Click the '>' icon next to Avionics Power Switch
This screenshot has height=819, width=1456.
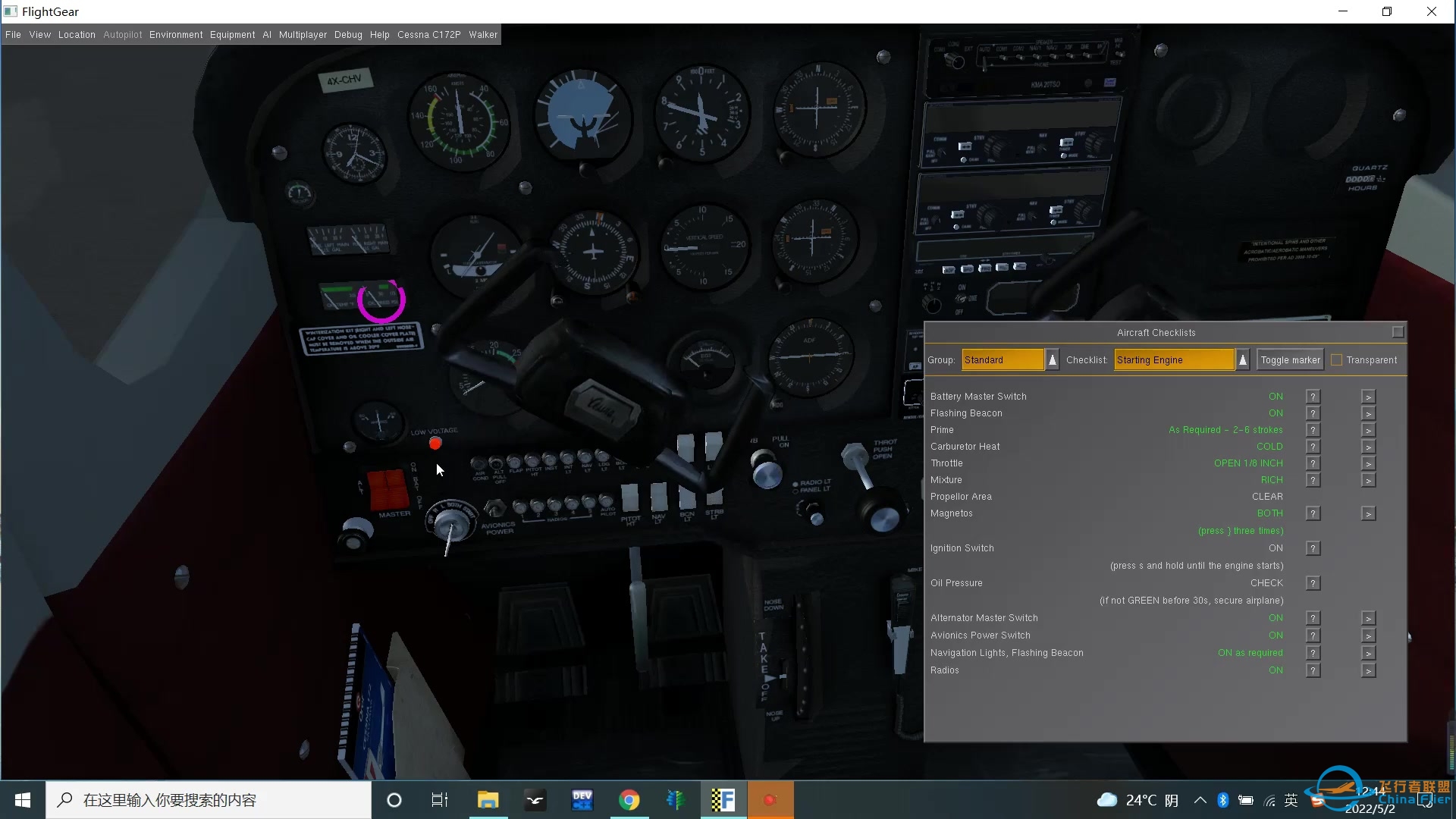[1368, 635]
